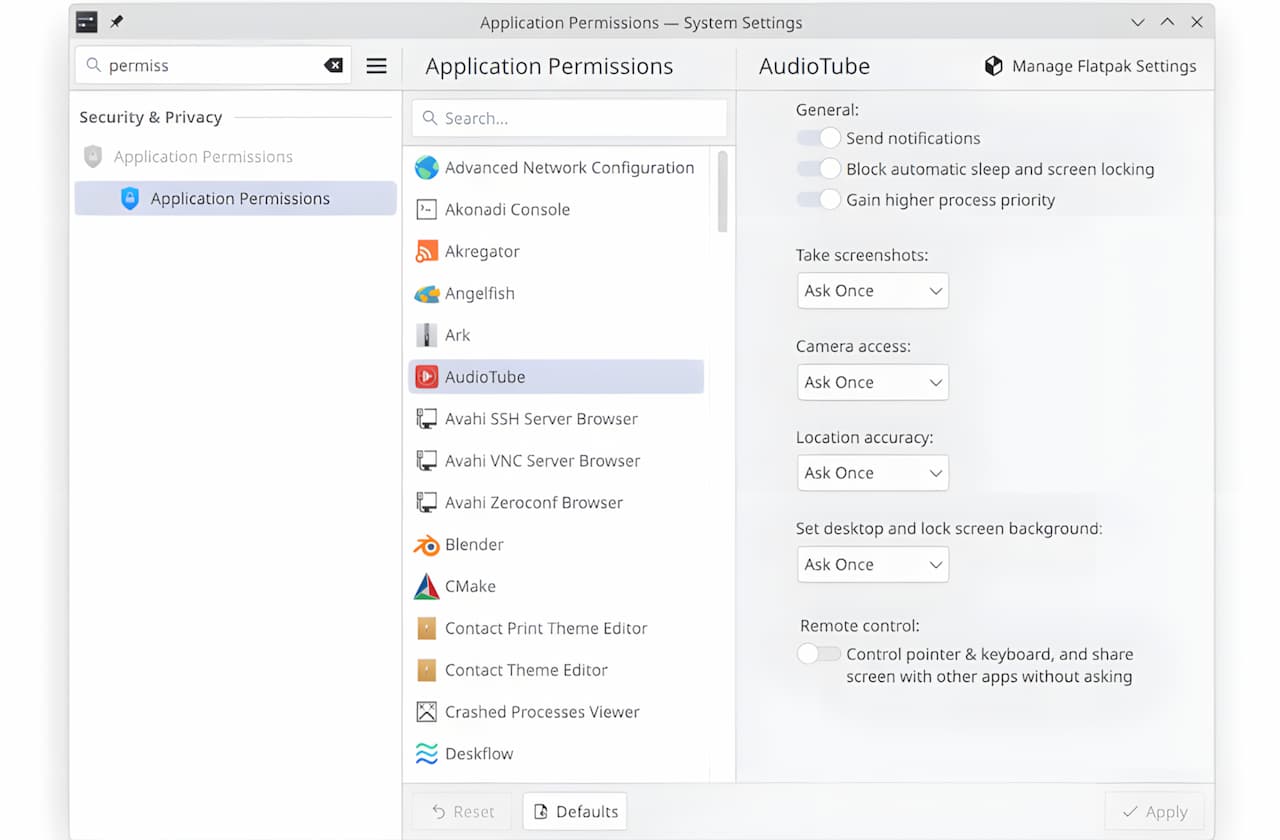
Task: Open the Take screenshots dropdown
Action: [872, 291]
